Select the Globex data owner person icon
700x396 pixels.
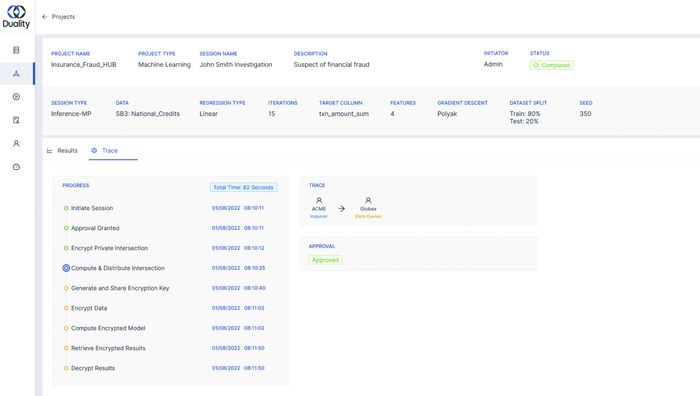(368, 200)
